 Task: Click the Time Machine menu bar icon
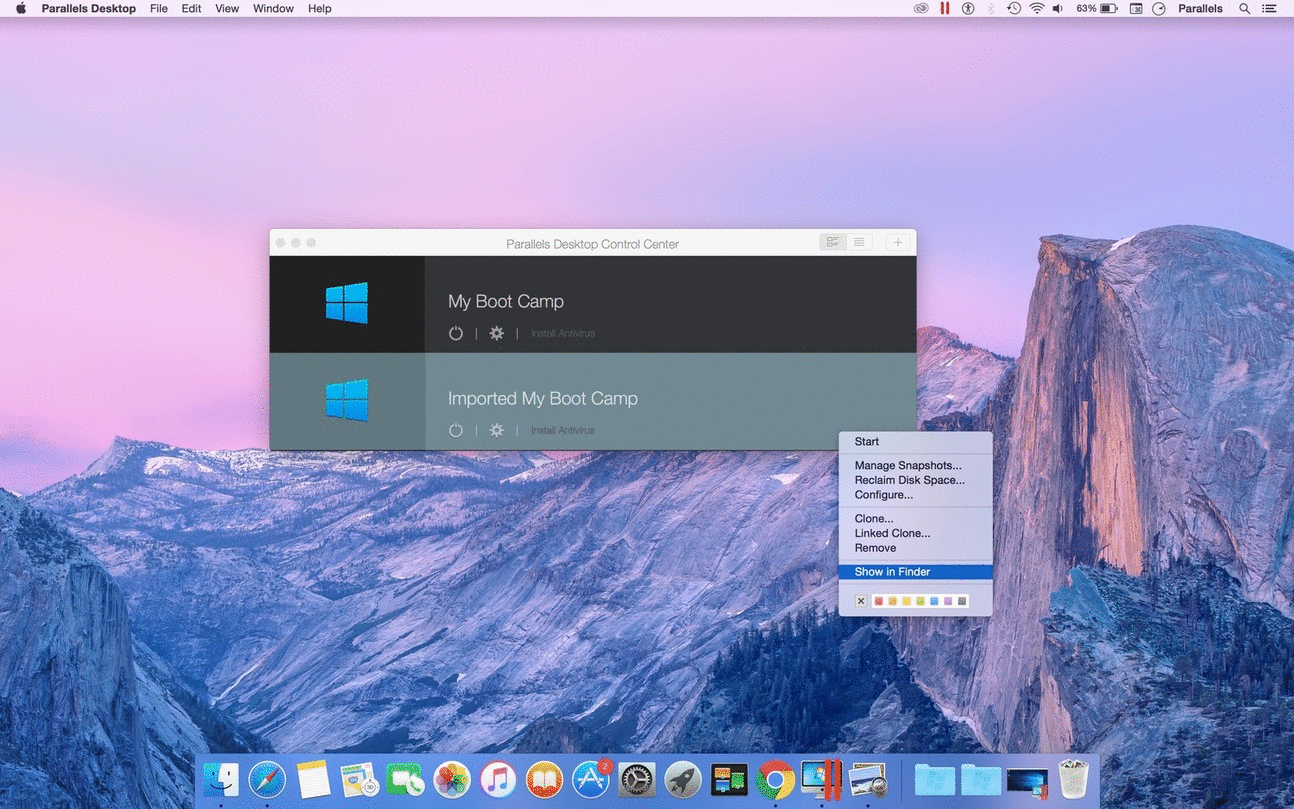[x=1014, y=8]
